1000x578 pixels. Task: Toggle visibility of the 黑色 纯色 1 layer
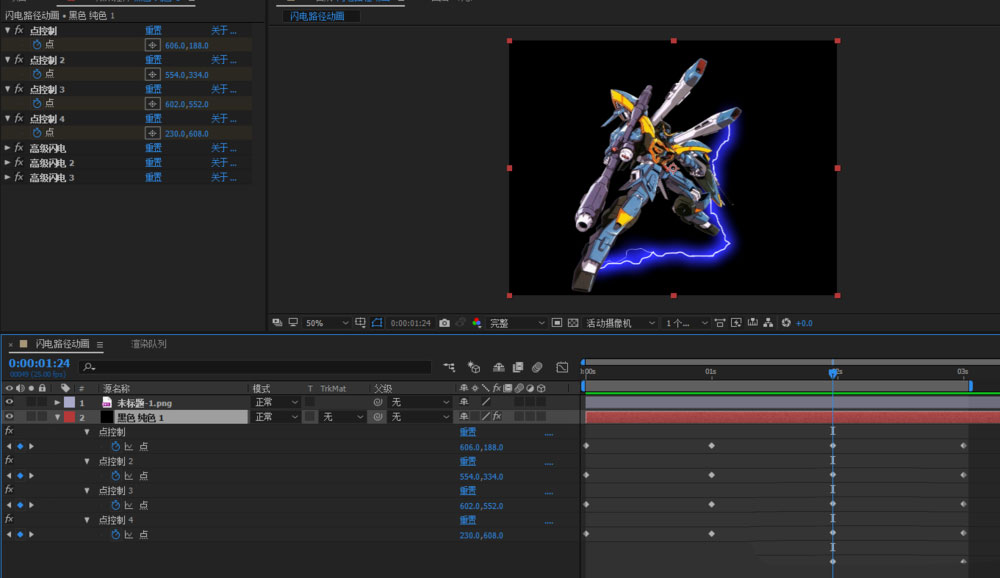click(10, 417)
